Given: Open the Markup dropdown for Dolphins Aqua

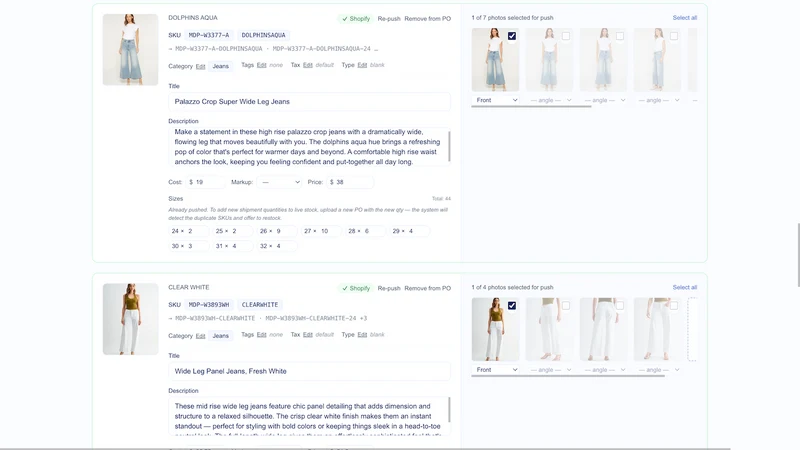Looking at the screenshot, I should (x=280, y=182).
